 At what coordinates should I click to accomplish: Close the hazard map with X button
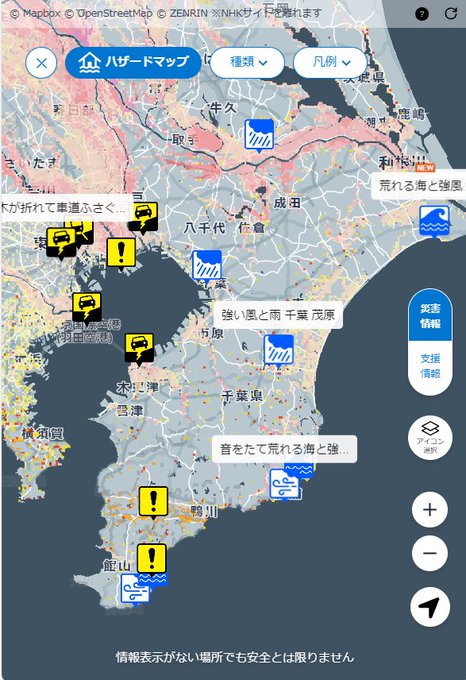pyautogui.click(x=41, y=63)
